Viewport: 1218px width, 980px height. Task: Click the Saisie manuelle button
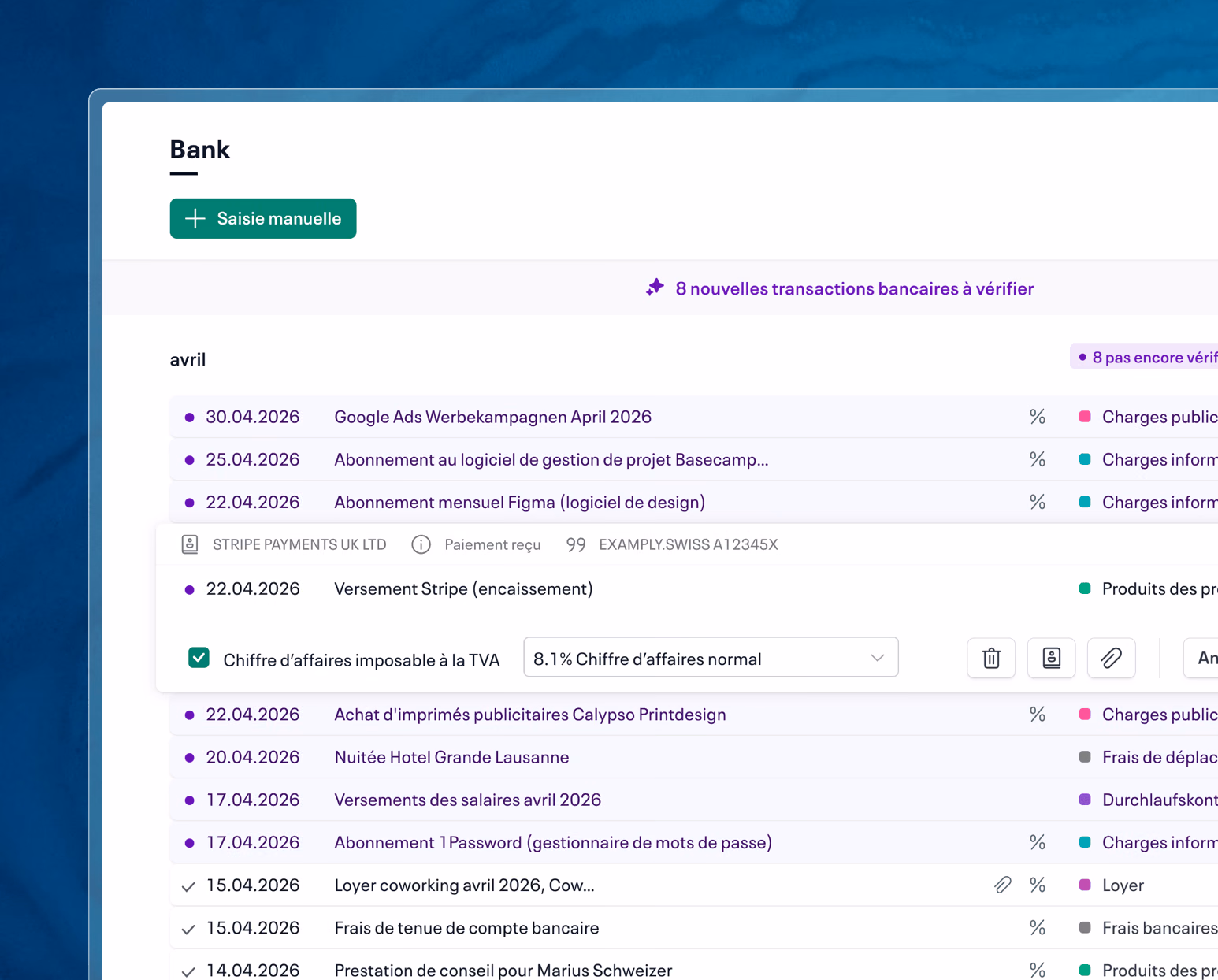(263, 218)
